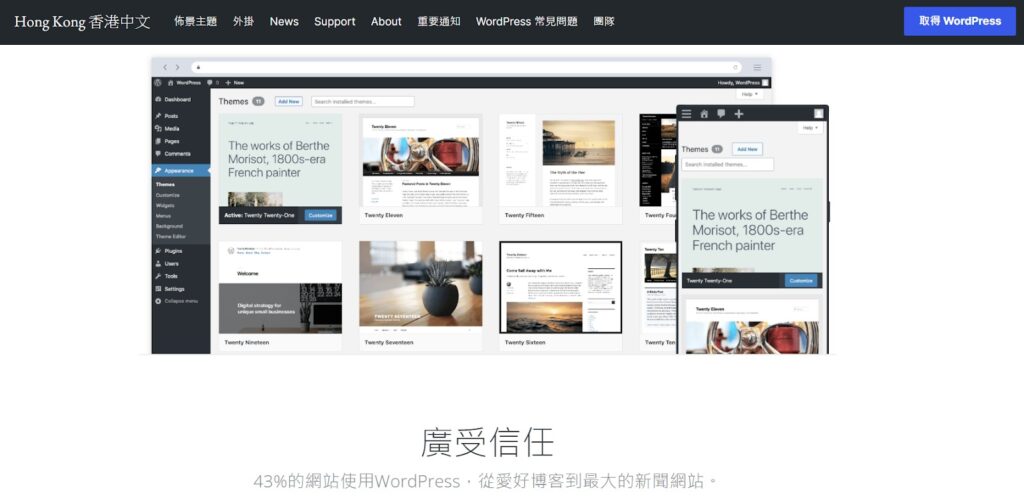
Task: Open the 團隊 menu item
Action: [x=604, y=22]
